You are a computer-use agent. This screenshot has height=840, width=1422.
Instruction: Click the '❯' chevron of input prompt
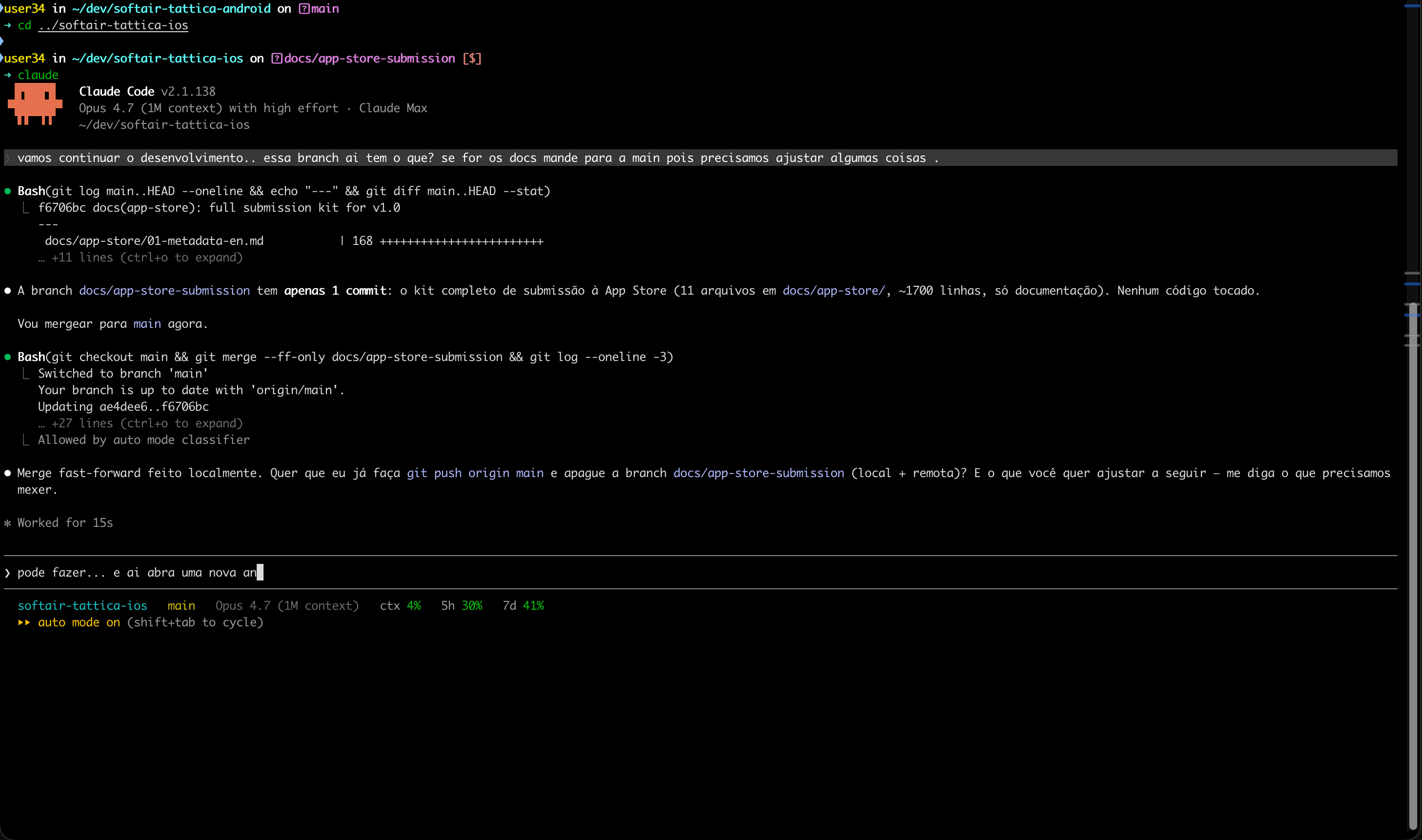(x=7, y=572)
